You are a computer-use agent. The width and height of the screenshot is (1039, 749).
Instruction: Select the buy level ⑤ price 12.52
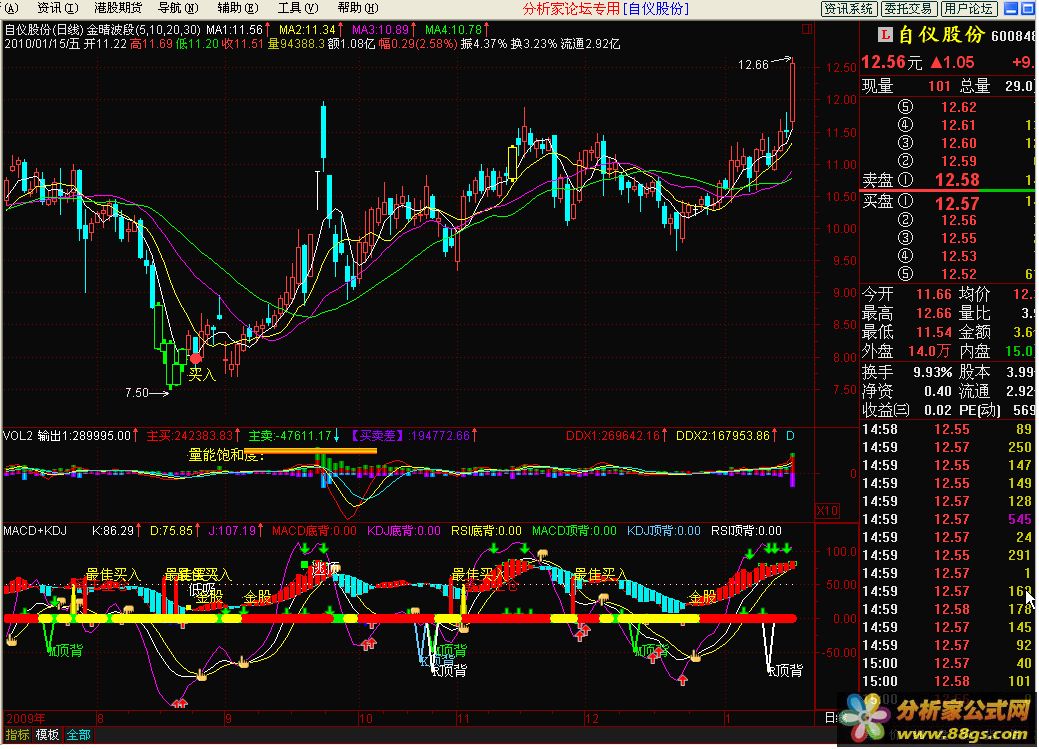(958, 274)
